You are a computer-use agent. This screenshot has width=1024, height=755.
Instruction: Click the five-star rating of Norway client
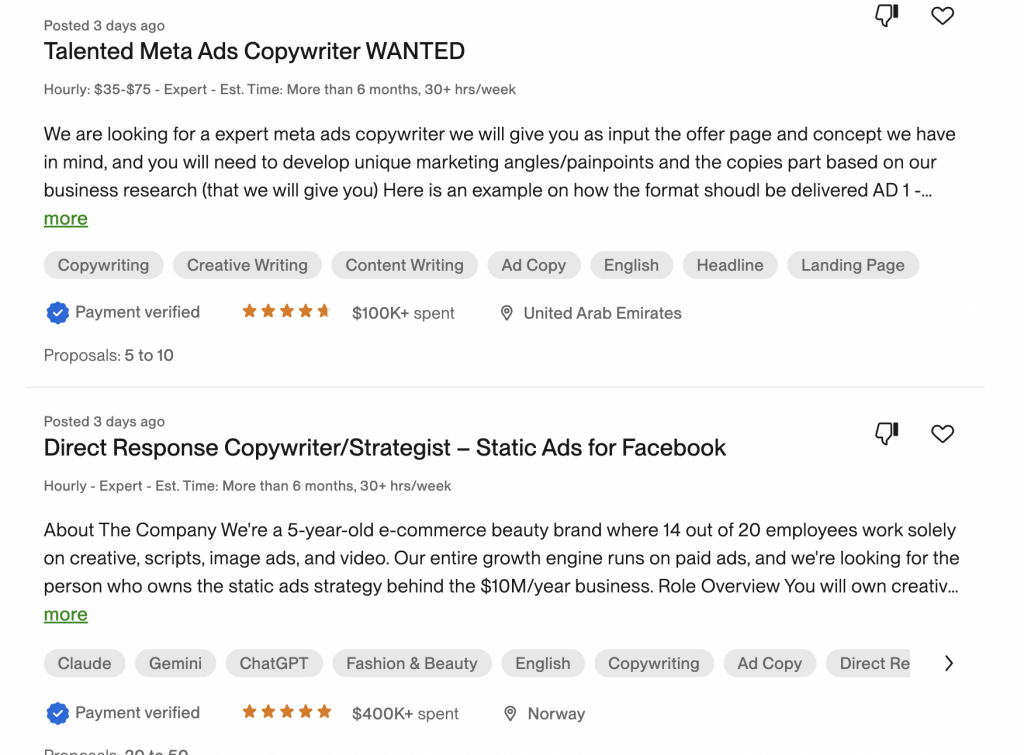[x=287, y=712]
